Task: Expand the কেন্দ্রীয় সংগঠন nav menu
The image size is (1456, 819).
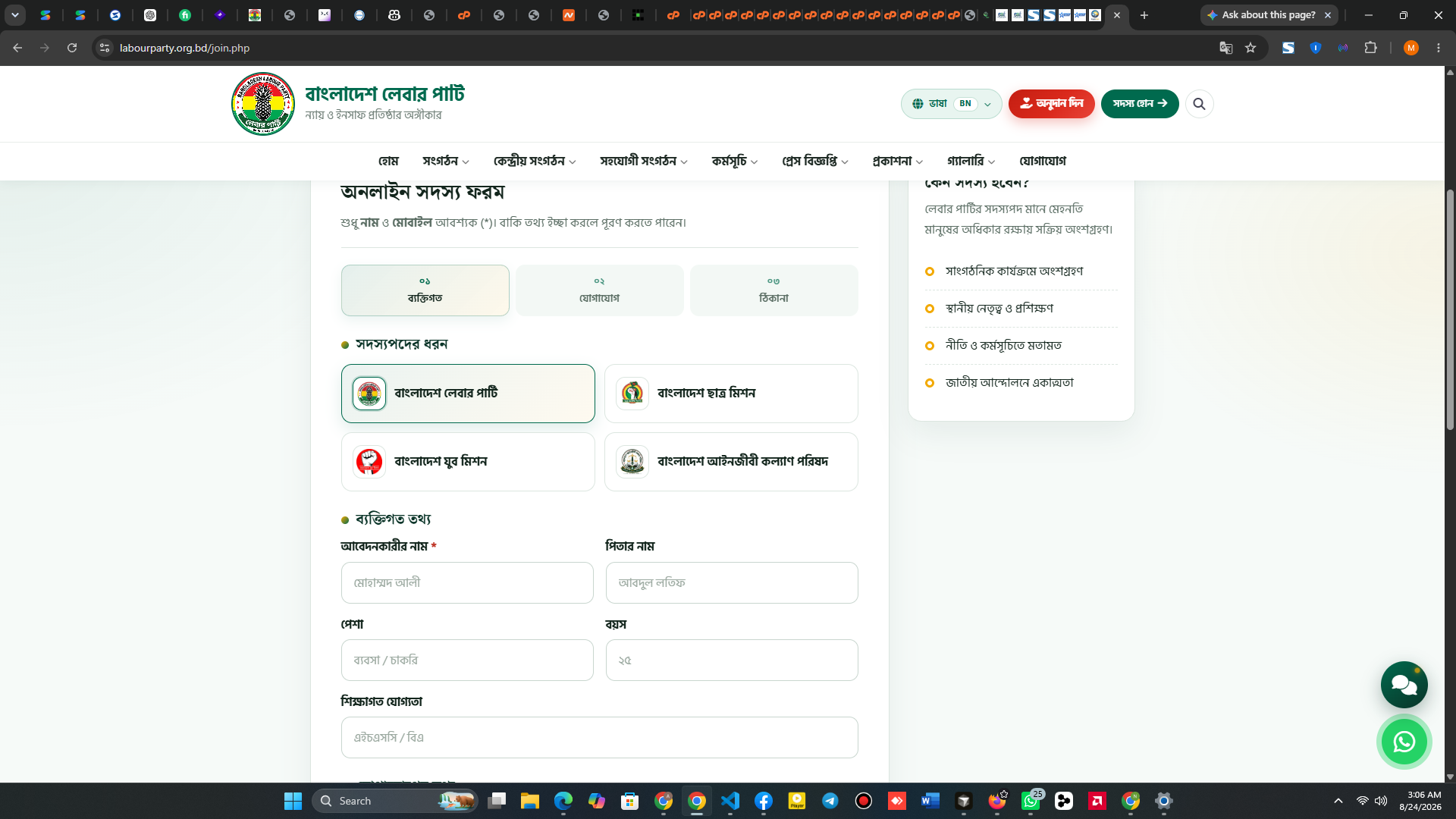Action: click(x=534, y=161)
